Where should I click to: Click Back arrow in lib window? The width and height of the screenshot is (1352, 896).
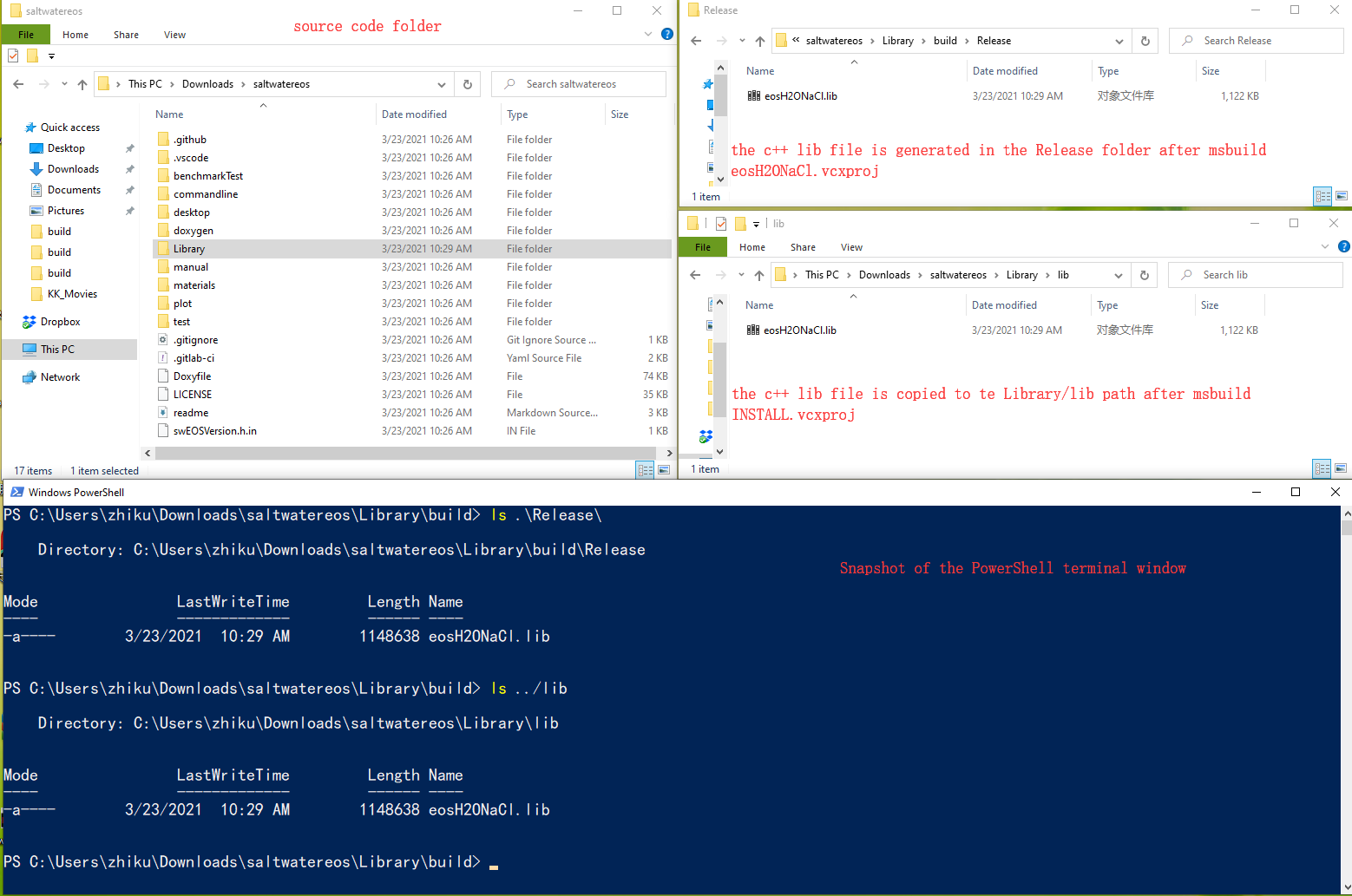(695, 275)
